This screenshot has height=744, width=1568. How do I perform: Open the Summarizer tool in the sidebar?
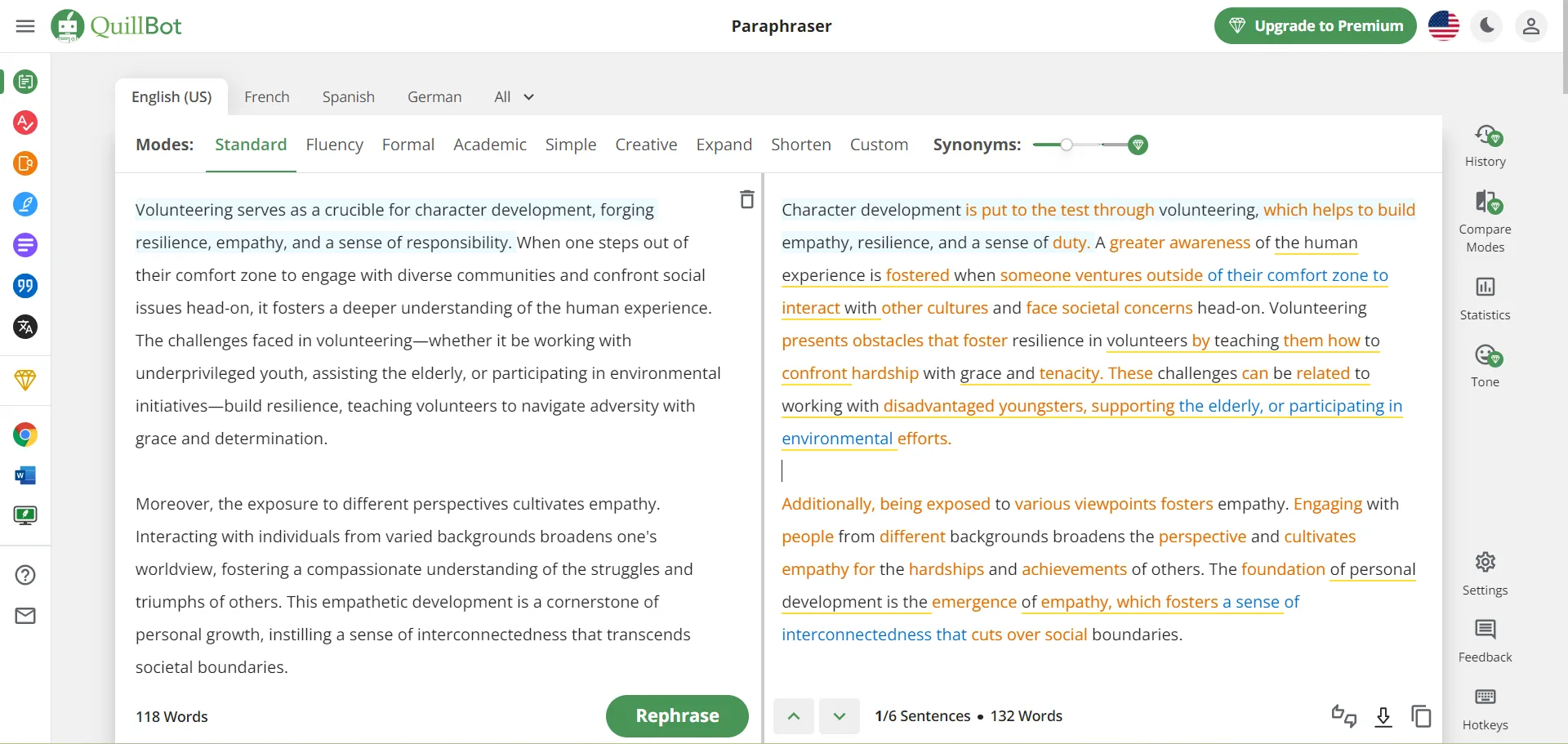click(25, 245)
